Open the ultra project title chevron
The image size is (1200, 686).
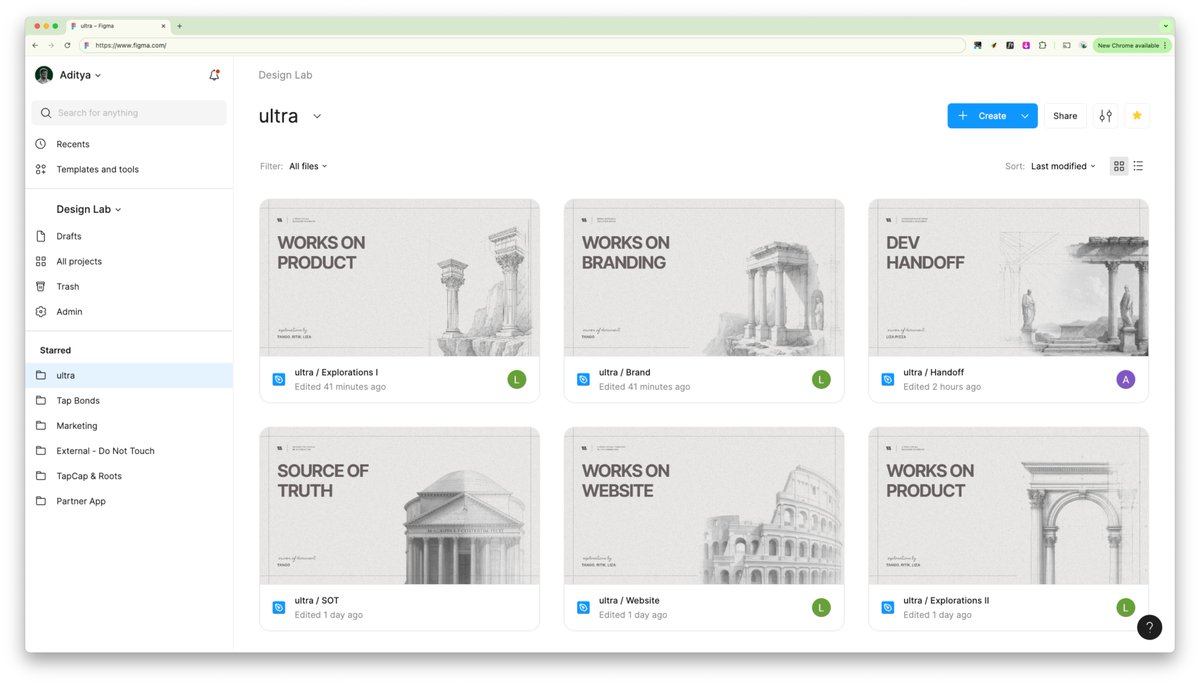317,116
